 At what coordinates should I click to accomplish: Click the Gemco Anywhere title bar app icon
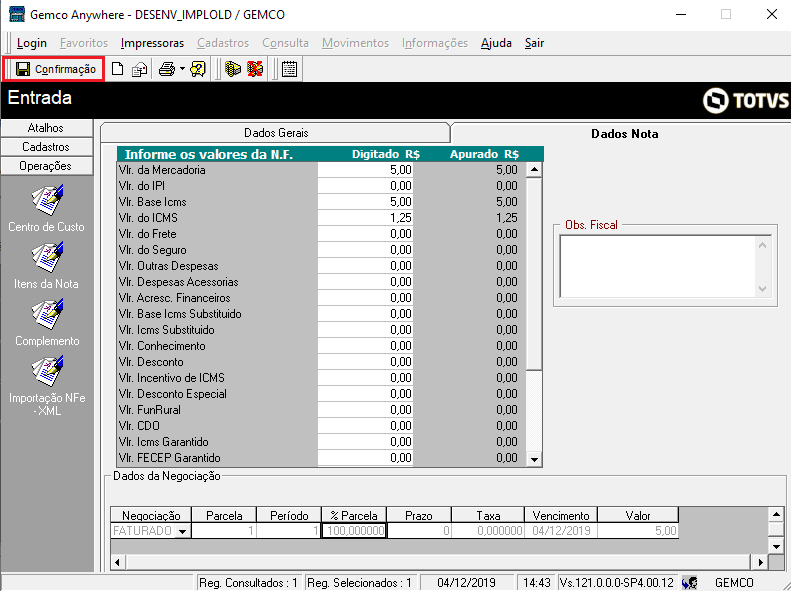point(17,14)
